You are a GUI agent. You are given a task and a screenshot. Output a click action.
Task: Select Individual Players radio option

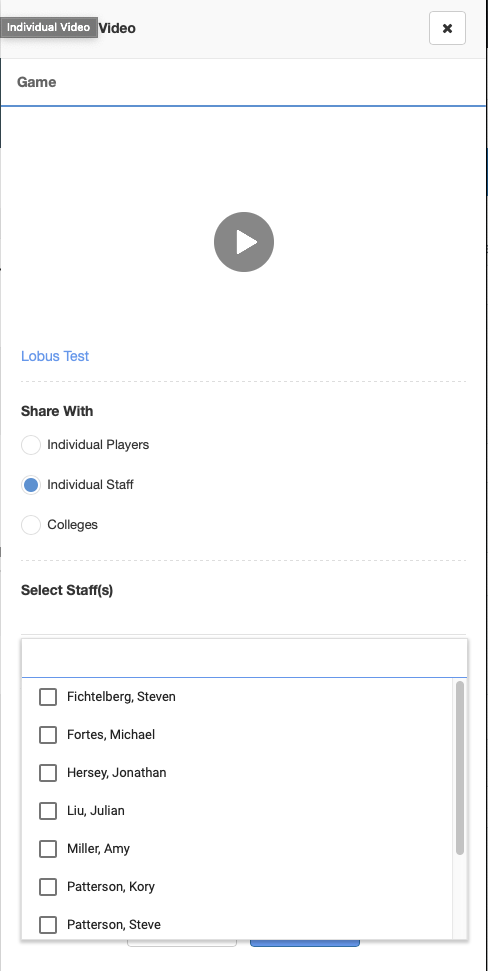point(31,445)
